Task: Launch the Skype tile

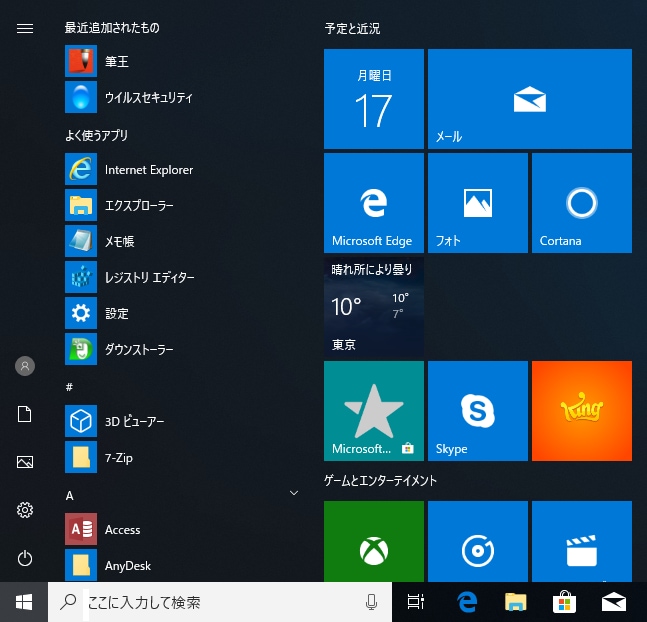Action: click(478, 411)
